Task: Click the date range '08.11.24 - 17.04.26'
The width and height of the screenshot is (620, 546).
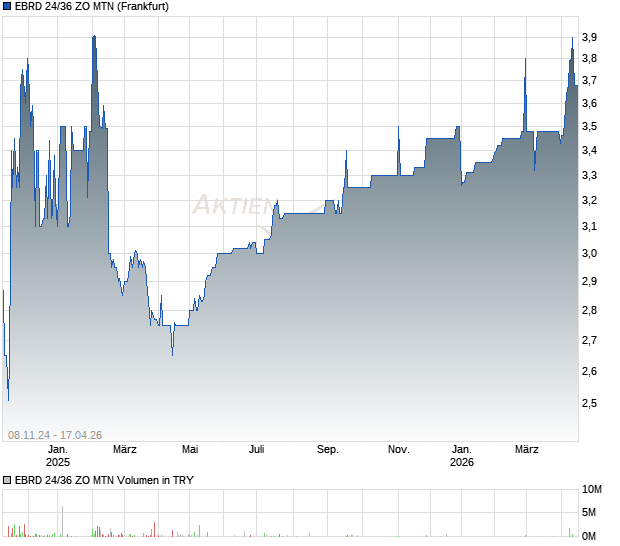Action: point(55,435)
